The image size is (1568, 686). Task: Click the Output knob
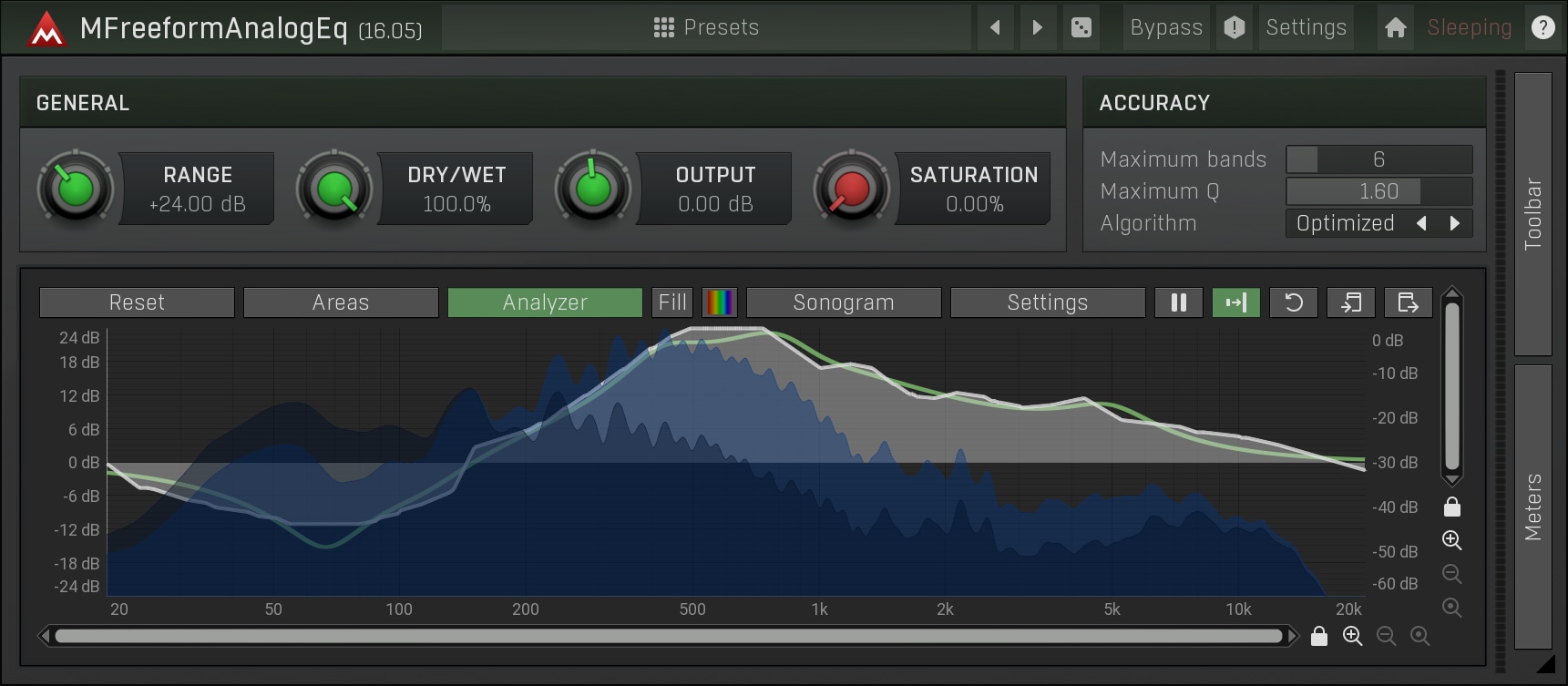point(593,189)
